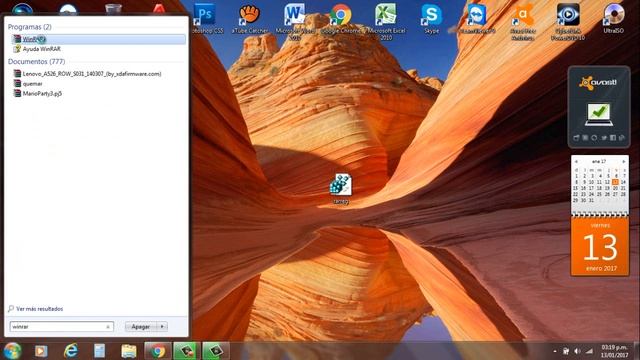
Task: Click Ver más resultados link
Action: point(36,309)
